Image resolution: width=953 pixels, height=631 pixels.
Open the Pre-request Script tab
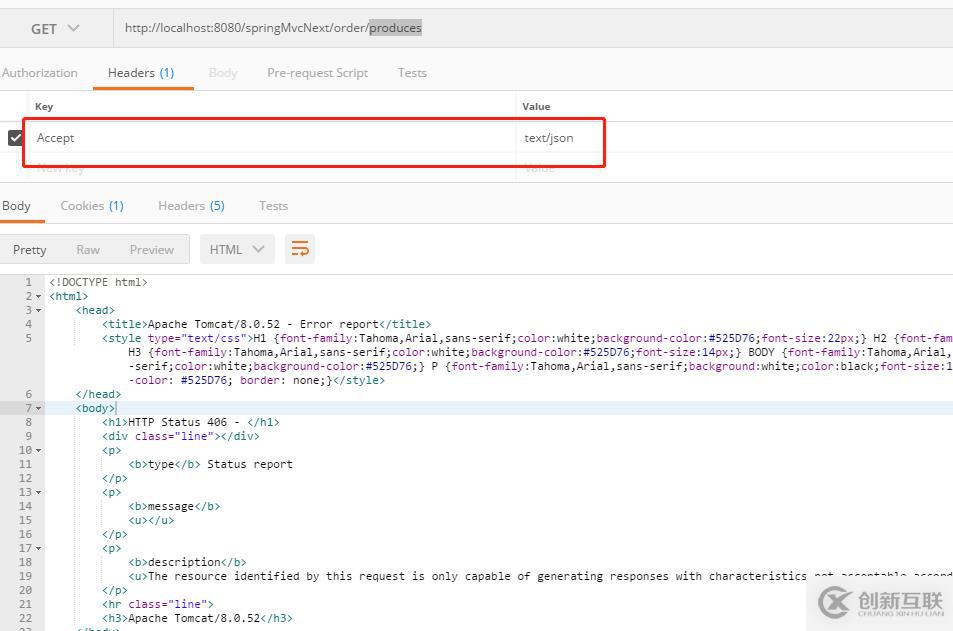coord(317,73)
